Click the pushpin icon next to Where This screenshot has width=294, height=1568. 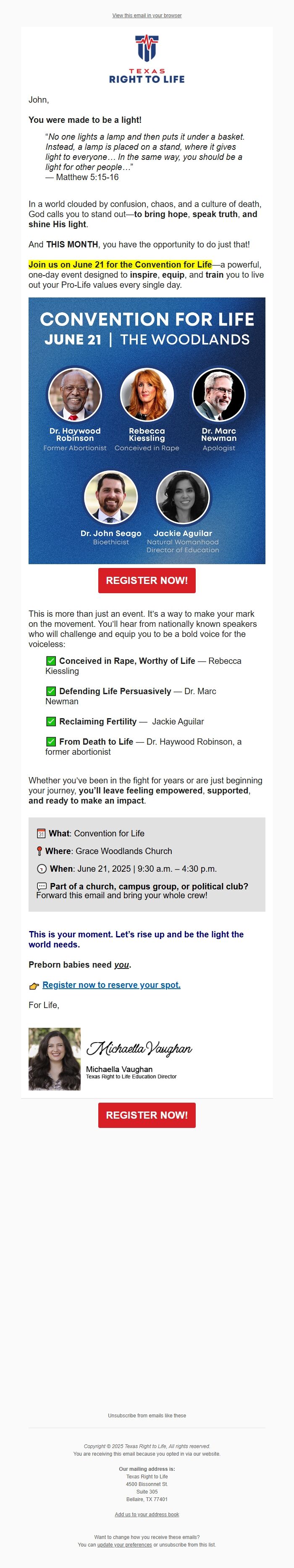pos(39,851)
